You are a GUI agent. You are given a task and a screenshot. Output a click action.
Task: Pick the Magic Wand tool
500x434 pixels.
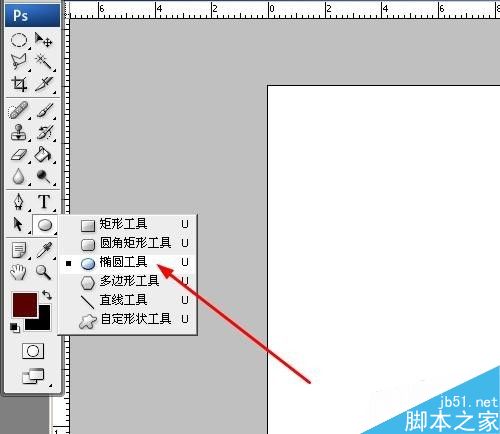pos(44,62)
